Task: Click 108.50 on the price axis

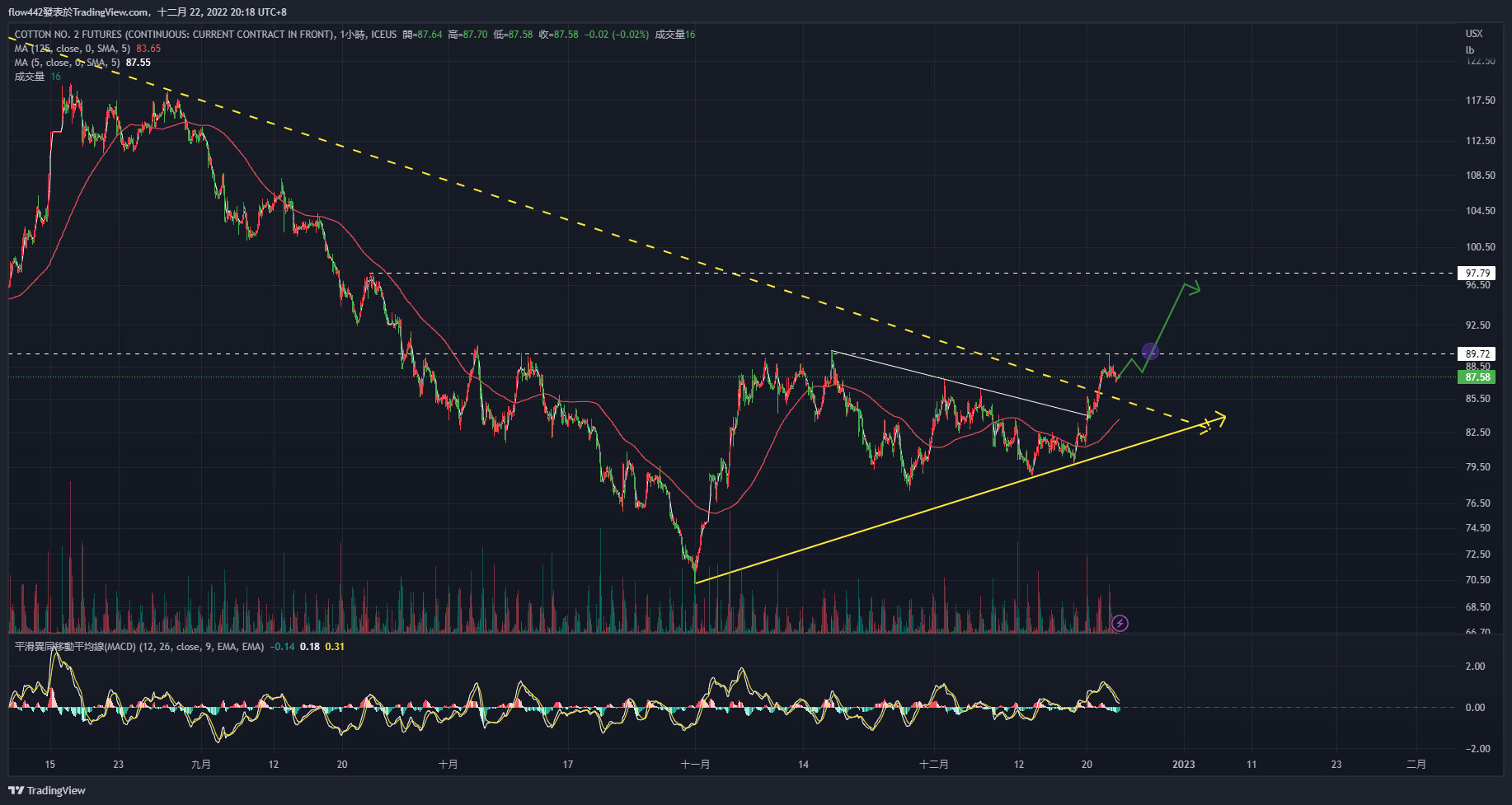Action: coord(1480,176)
